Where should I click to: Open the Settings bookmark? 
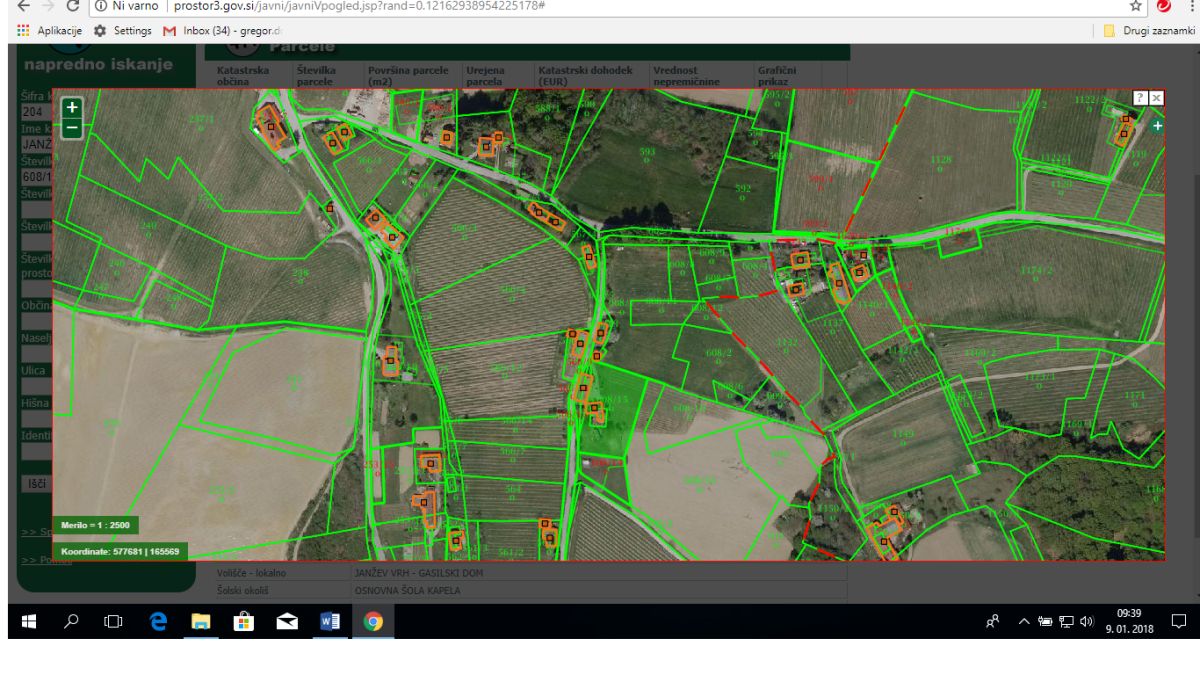click(122, 30)
